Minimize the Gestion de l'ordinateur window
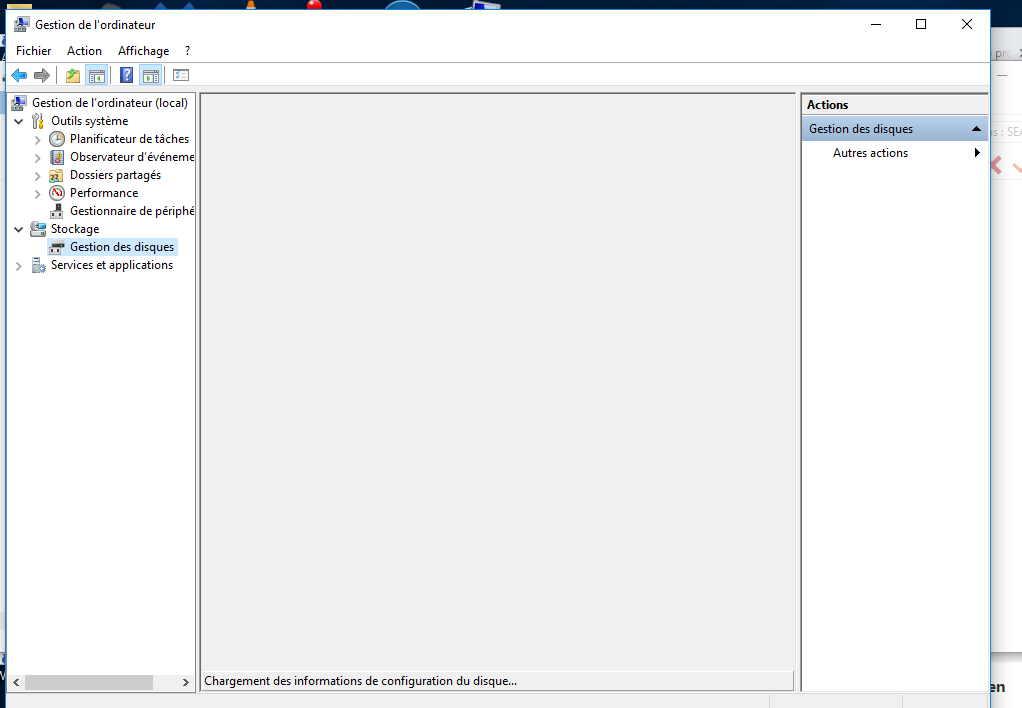Screen dimensions: 1022x708 [876, 25]
